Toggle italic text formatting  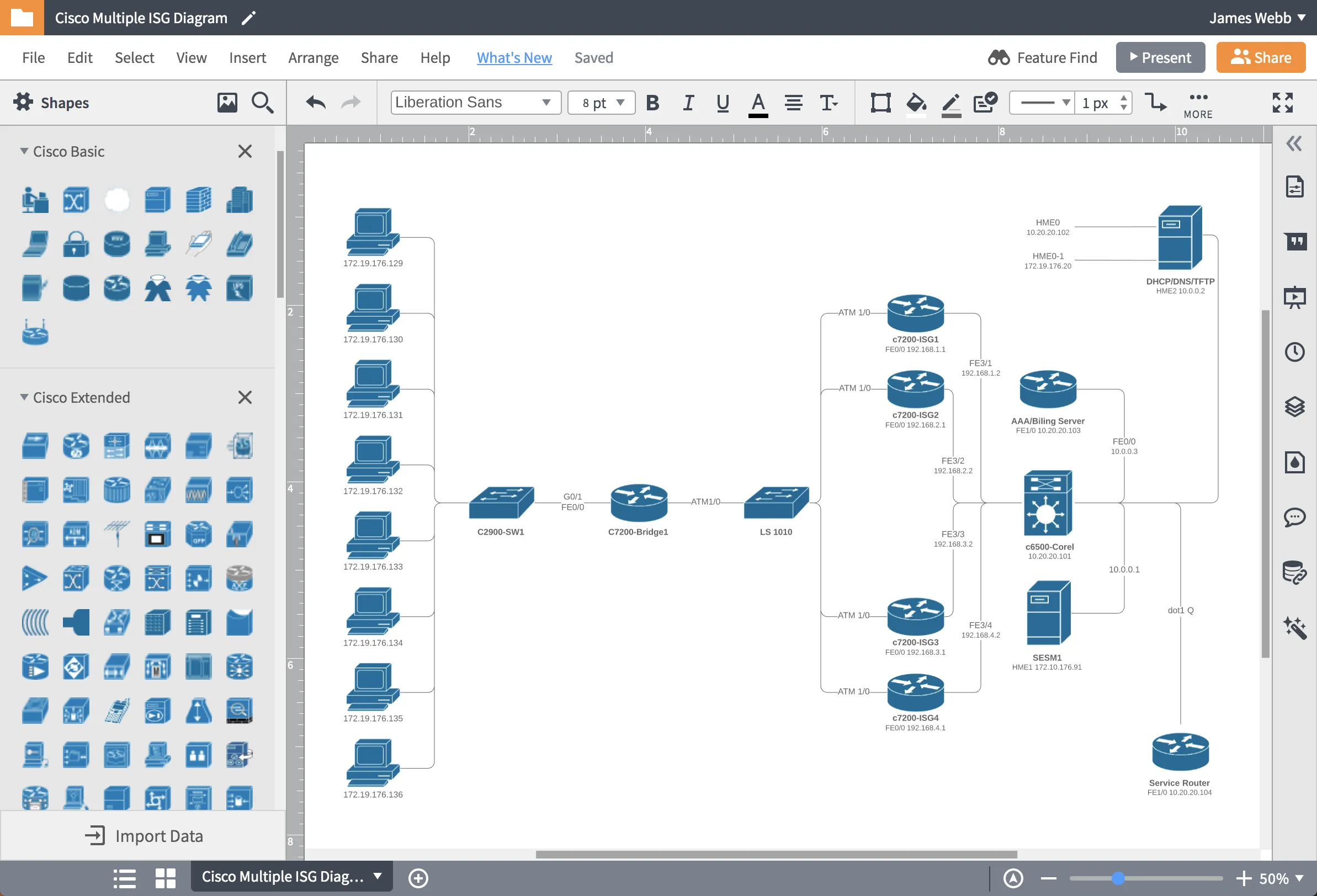tap(688, 103)
